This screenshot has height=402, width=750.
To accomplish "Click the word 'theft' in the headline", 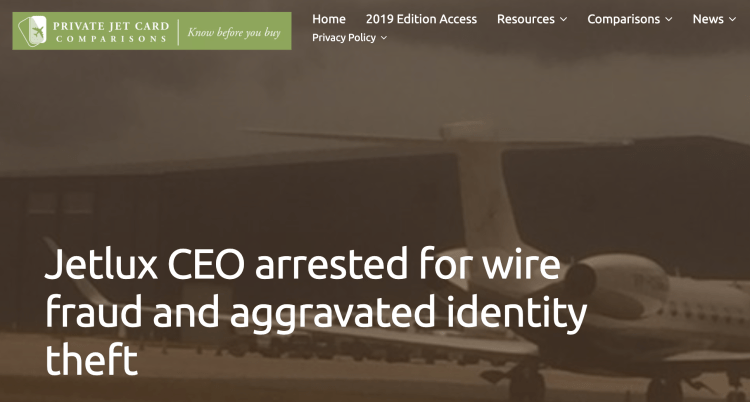I will coord(91,358).
